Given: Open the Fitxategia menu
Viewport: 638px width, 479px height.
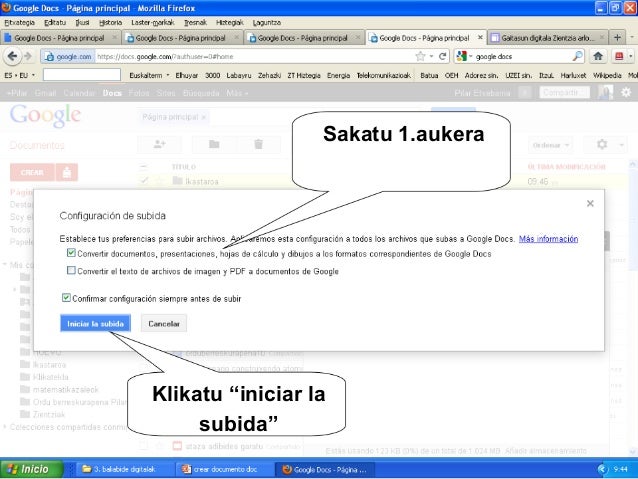Looking at the screenshot, I should click(20, 22).
